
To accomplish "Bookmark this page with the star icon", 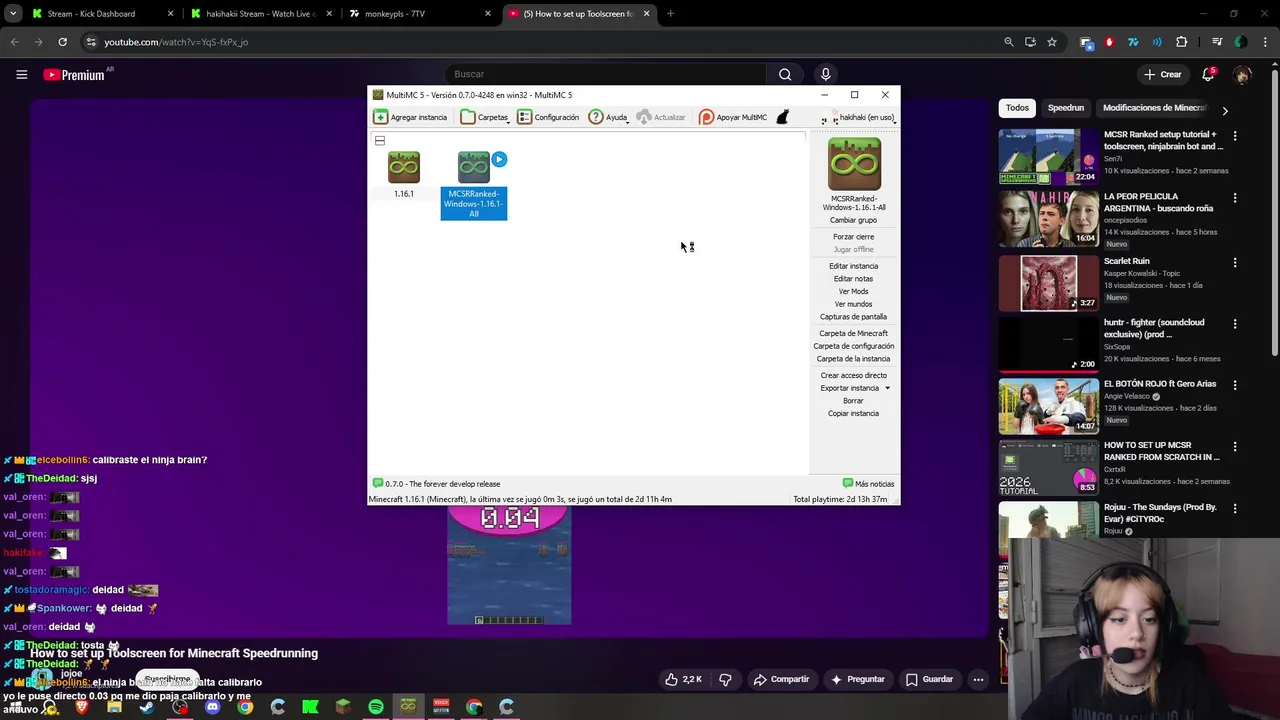I will coord(1052,42).
